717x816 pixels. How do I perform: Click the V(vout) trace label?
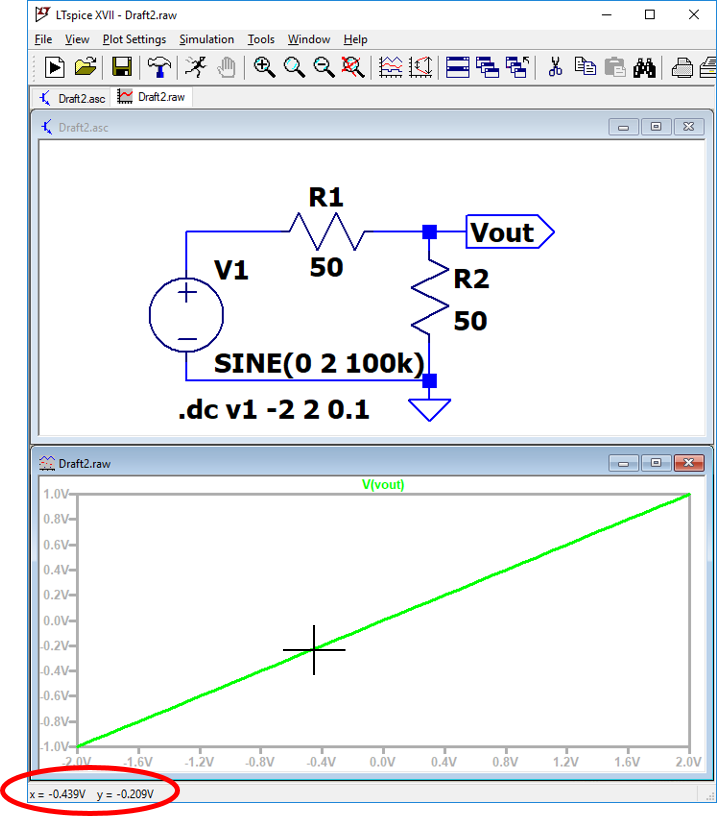pyautogui.click(x=383, y=485)
